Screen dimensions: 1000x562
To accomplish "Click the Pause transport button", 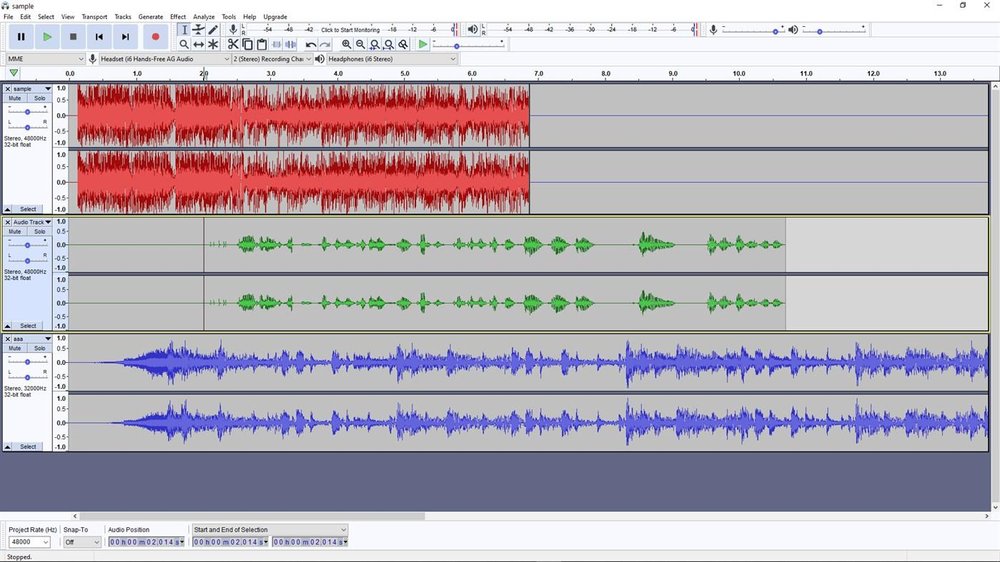I will 21,37.
